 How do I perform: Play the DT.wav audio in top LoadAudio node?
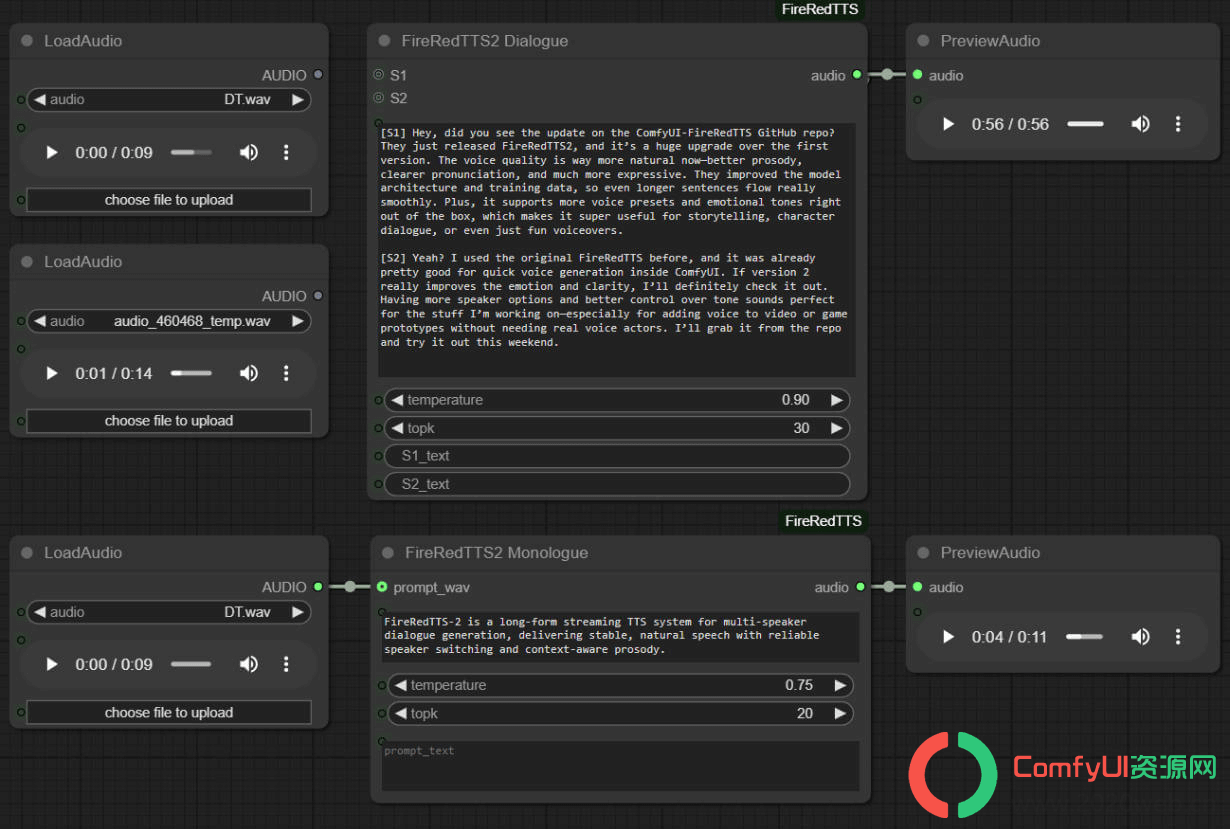pyautogui.click(x=52, y=152)
